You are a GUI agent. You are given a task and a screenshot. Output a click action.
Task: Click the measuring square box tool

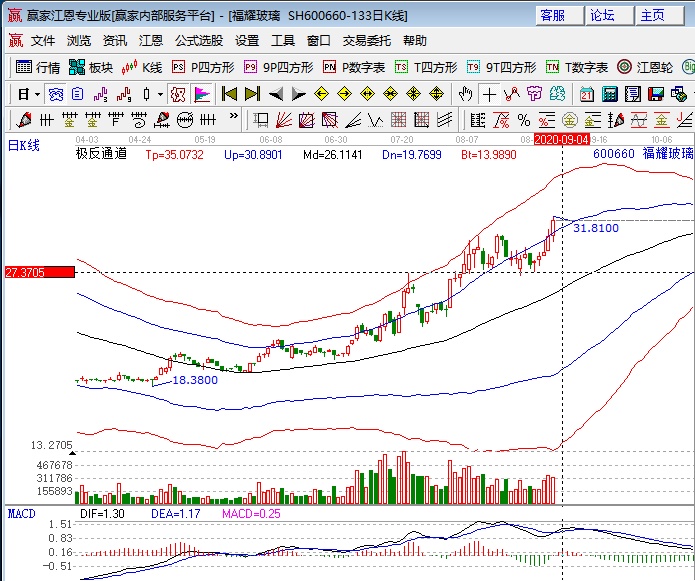click(x=261, y=120)
